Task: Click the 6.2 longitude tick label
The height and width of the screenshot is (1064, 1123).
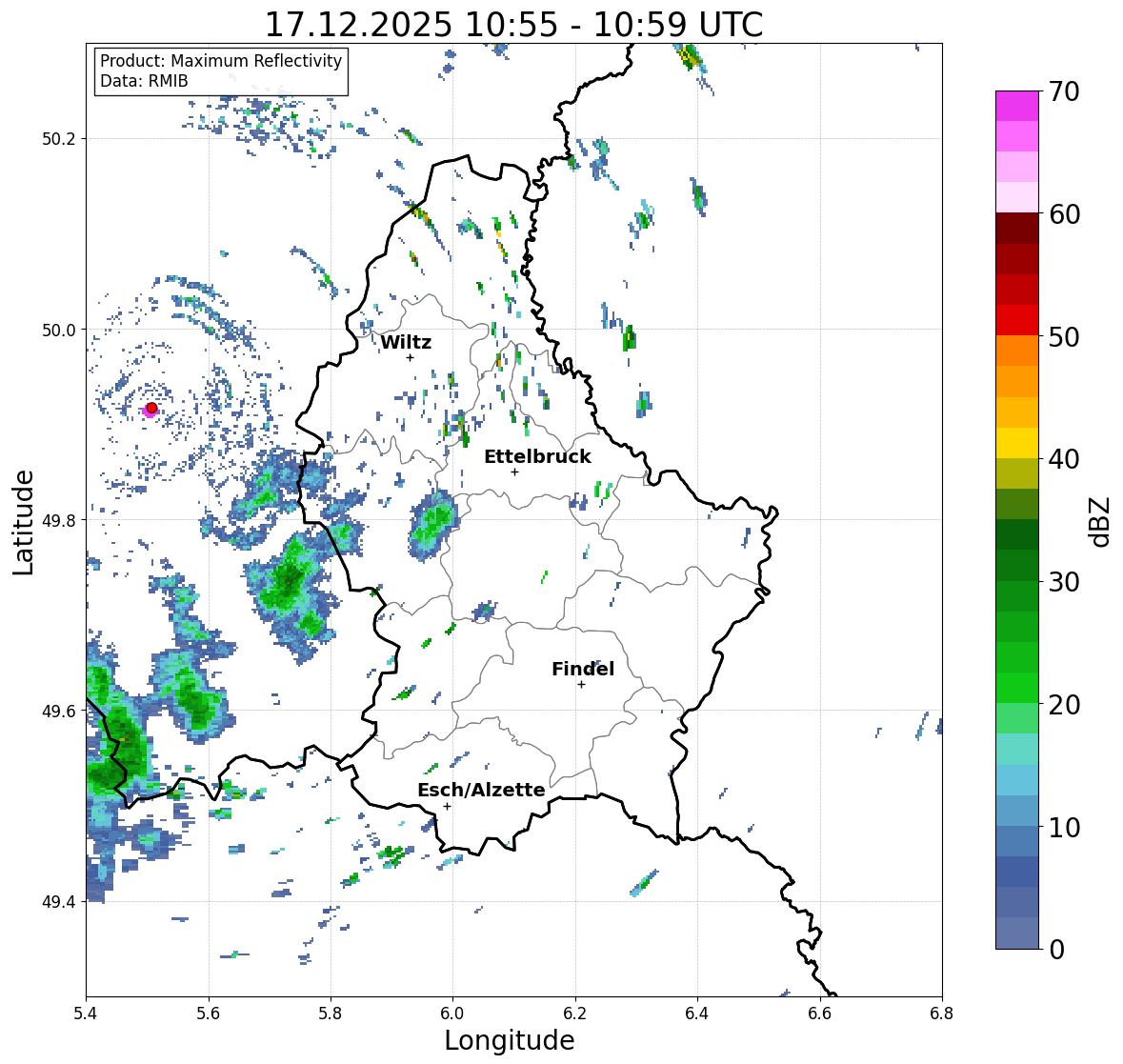Action: click(x=575, y=1013)
